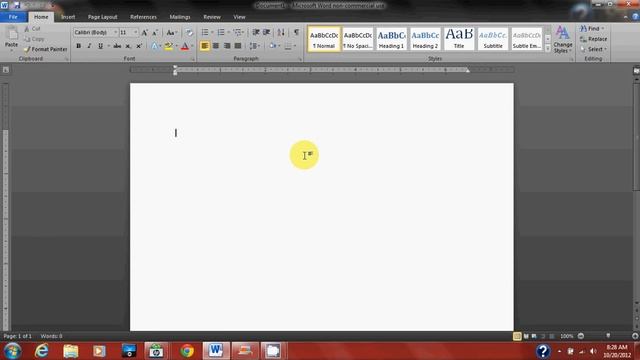Click Text Effects icon
Viewport: 640px width, 360px height.
click(154, 46)
